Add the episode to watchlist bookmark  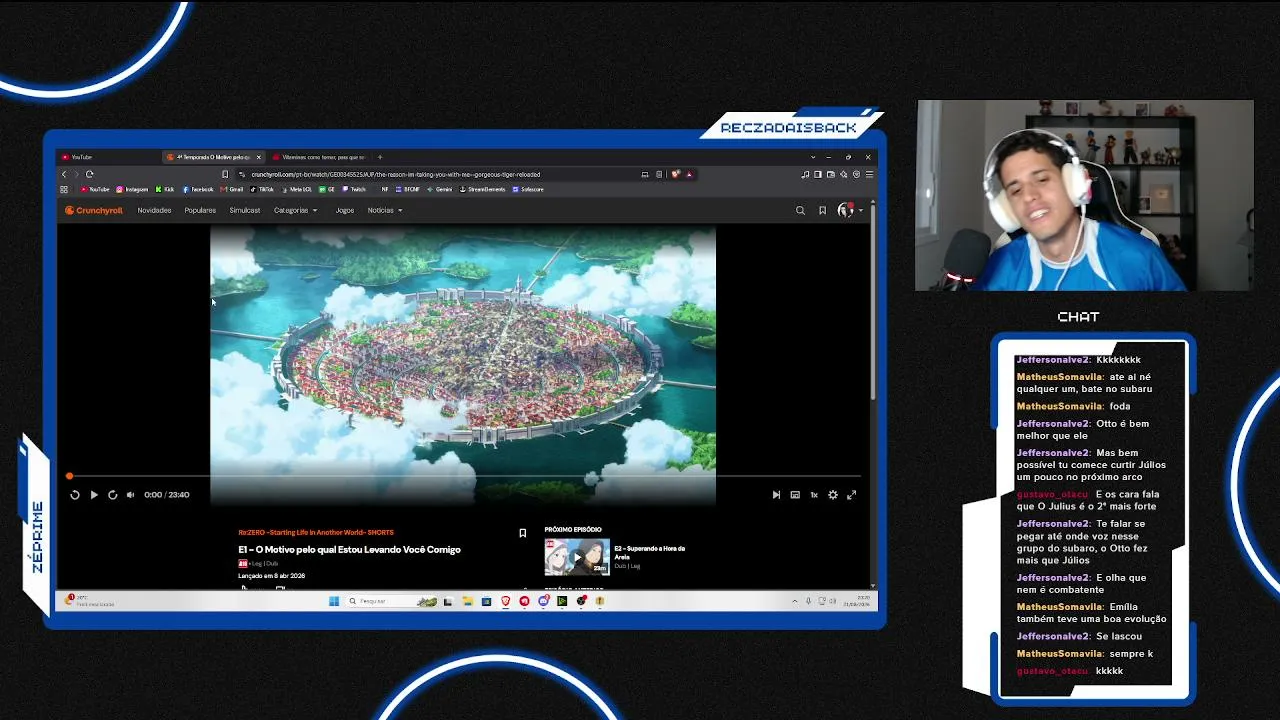522,533
